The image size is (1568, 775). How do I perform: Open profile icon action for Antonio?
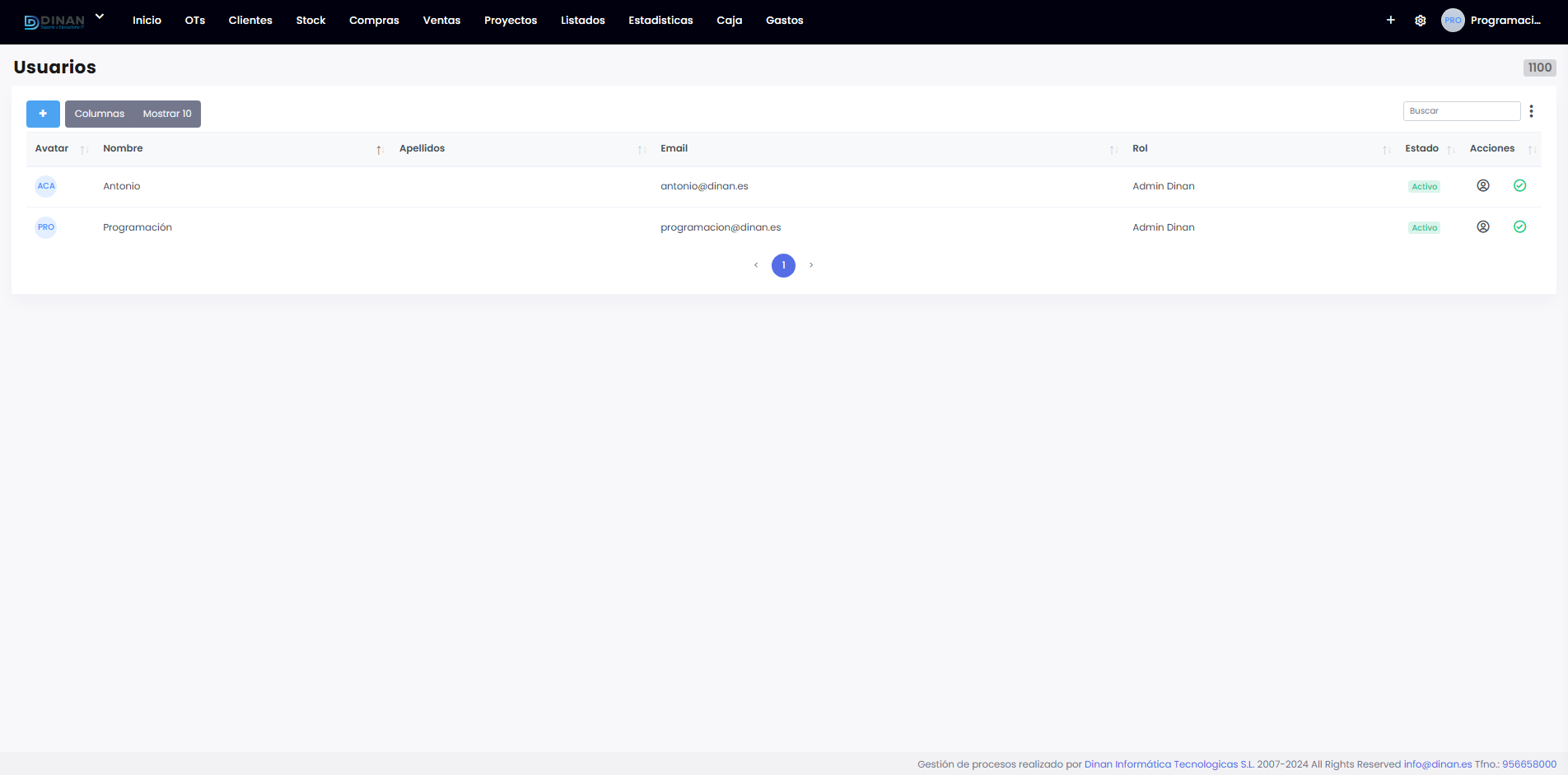(x=1483, y=186)
